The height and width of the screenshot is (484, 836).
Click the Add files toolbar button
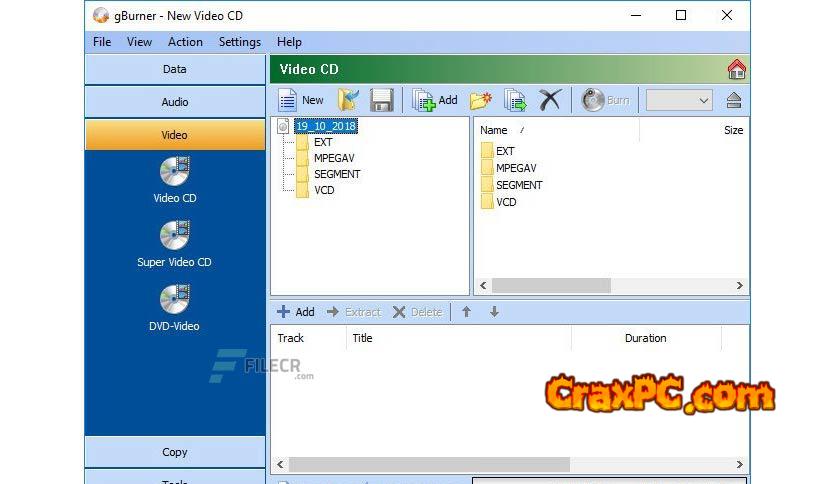pyautogui.click(x=435, y=100)
